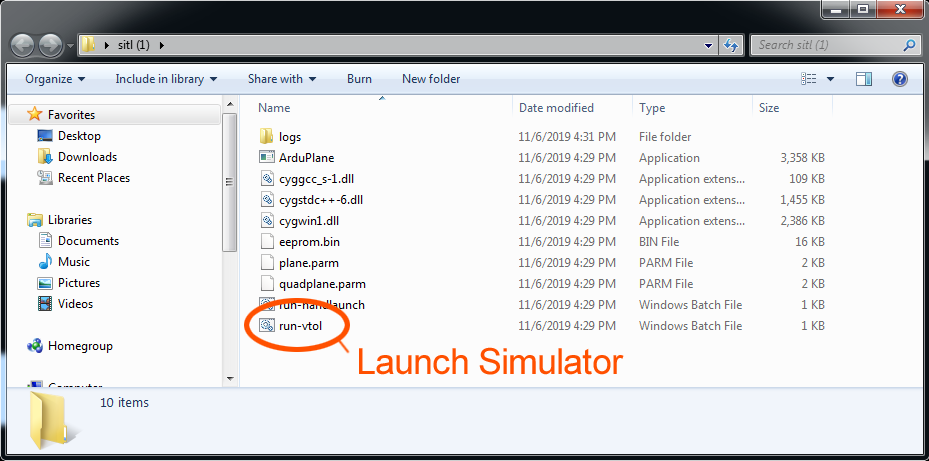Select Libraries in the navigation pane
Screen dimensions: 929x461
70,220
